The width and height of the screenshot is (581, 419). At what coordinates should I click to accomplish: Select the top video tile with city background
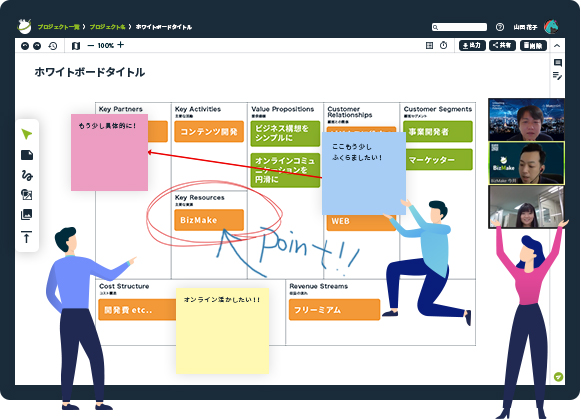click(x=527, y=119)
